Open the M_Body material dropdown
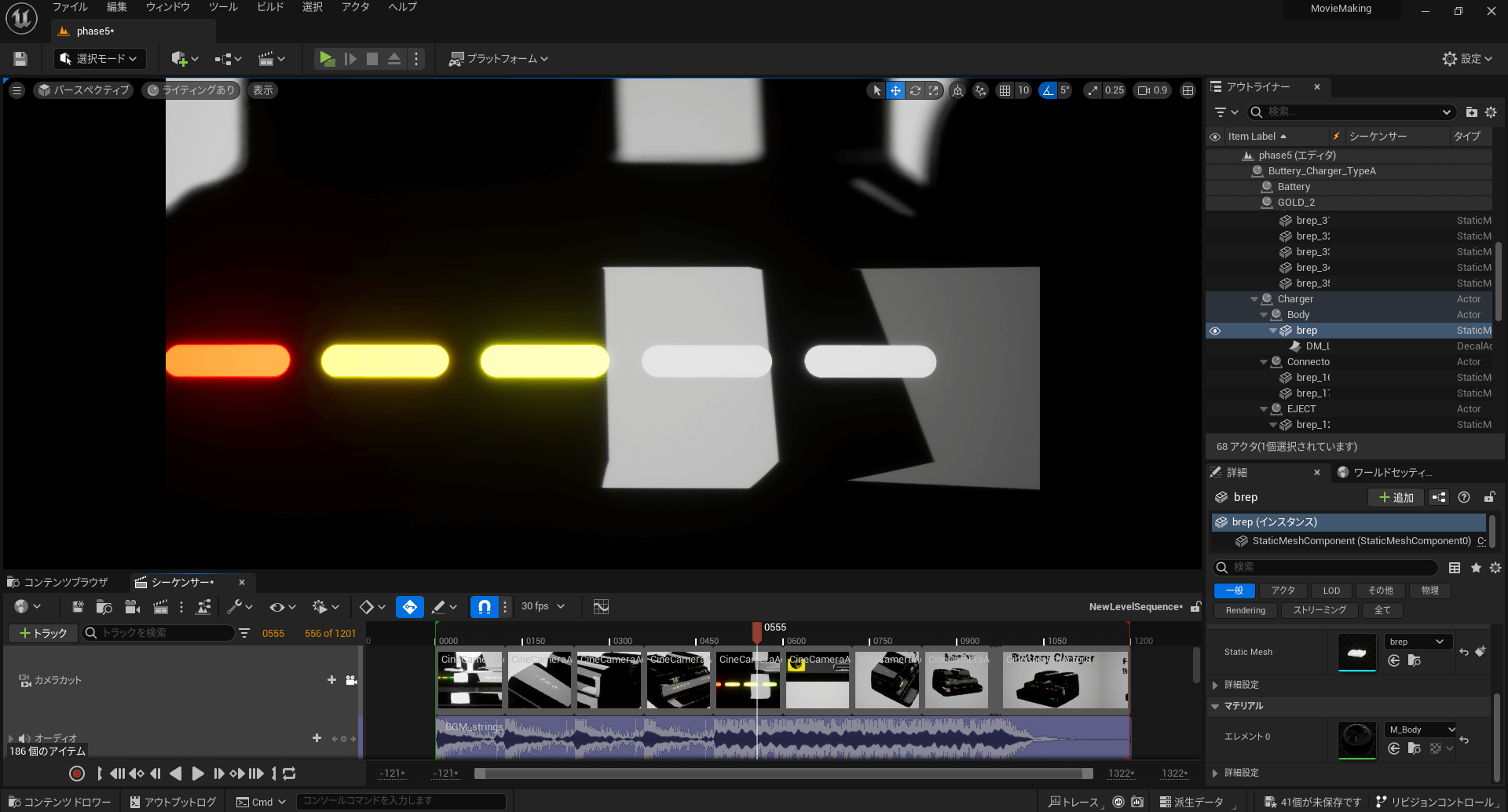 click(x=1421, y=730)
